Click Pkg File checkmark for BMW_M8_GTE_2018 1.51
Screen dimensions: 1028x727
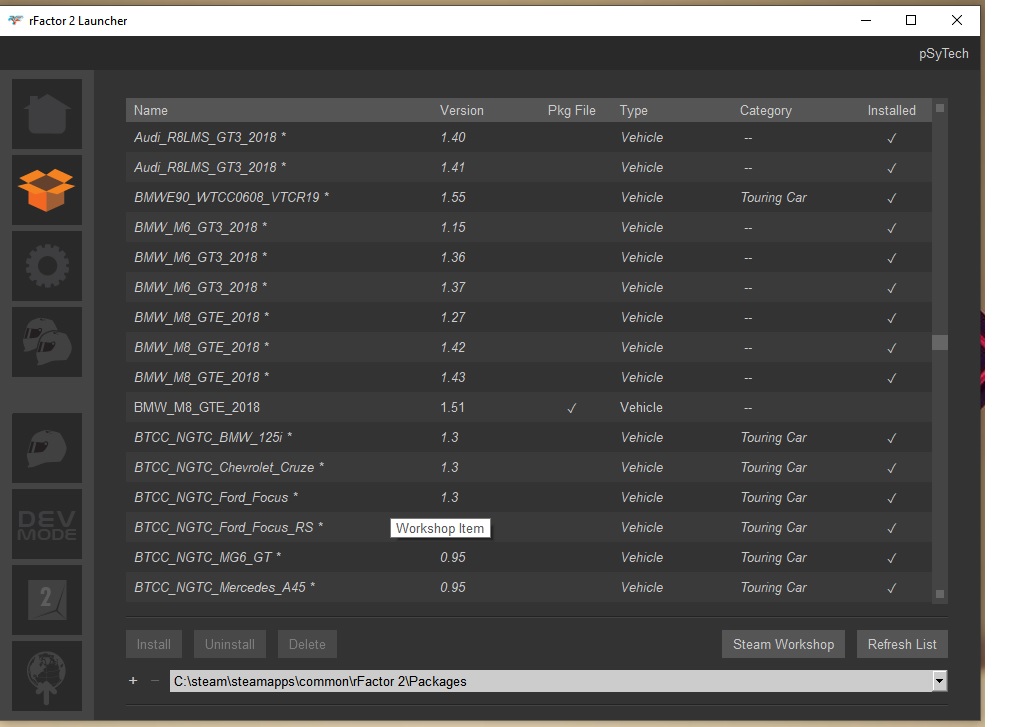pyautogui.click(x=571, y=408)
